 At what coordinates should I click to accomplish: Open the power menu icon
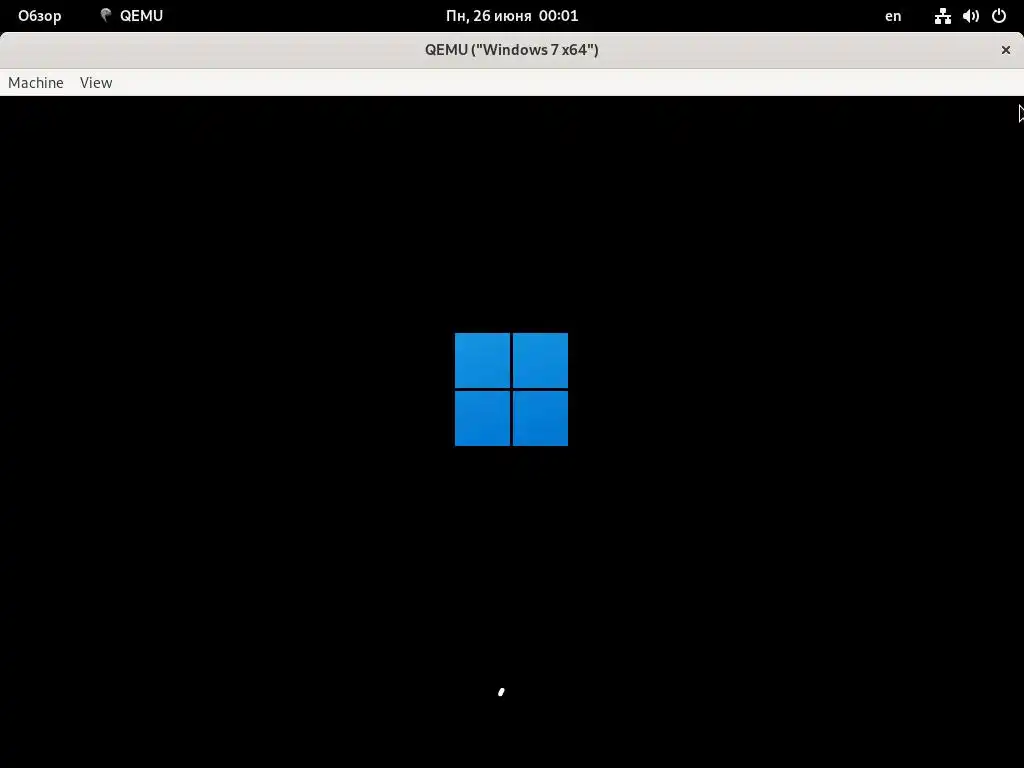(x=999, y=16)
